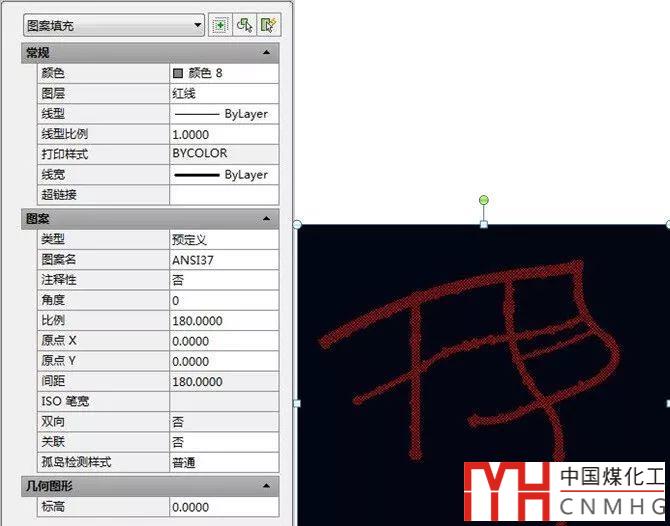
Task: Select the 注释性 property label
Action: (59, 280)
